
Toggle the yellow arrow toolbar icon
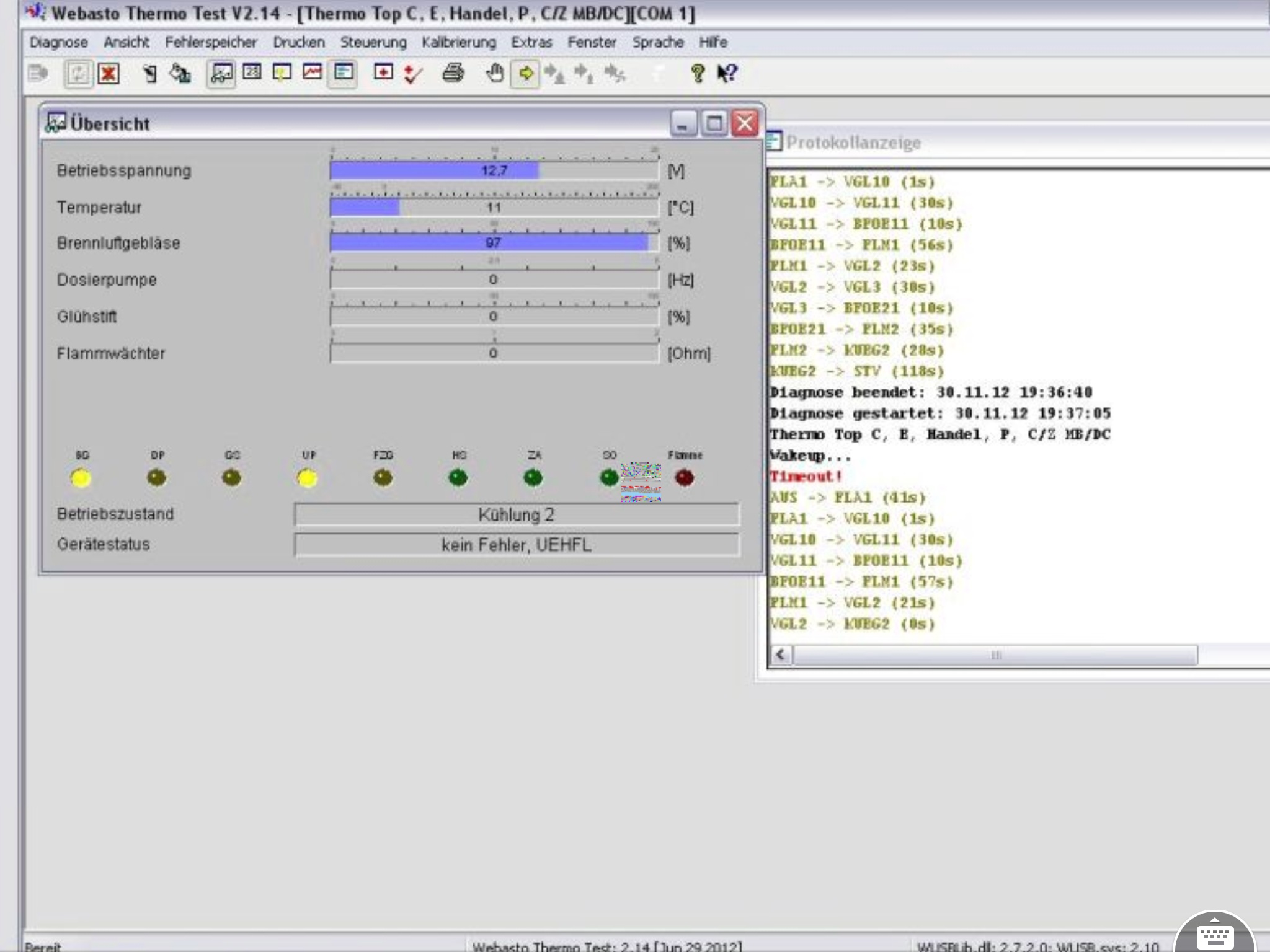tap(525, 74)
